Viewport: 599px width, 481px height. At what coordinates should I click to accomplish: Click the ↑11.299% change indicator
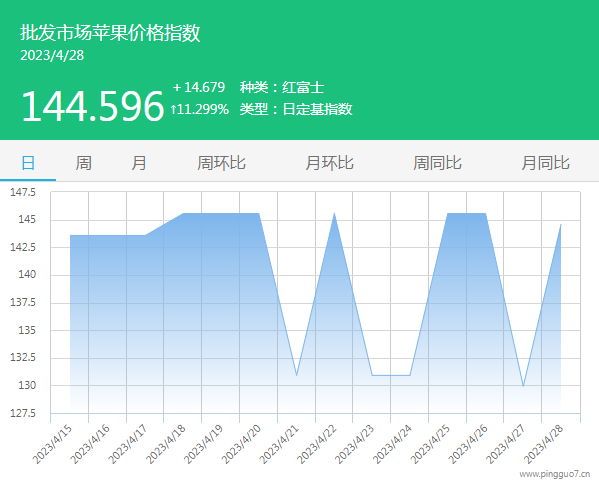pyautogui.click(x=199, y=109)
